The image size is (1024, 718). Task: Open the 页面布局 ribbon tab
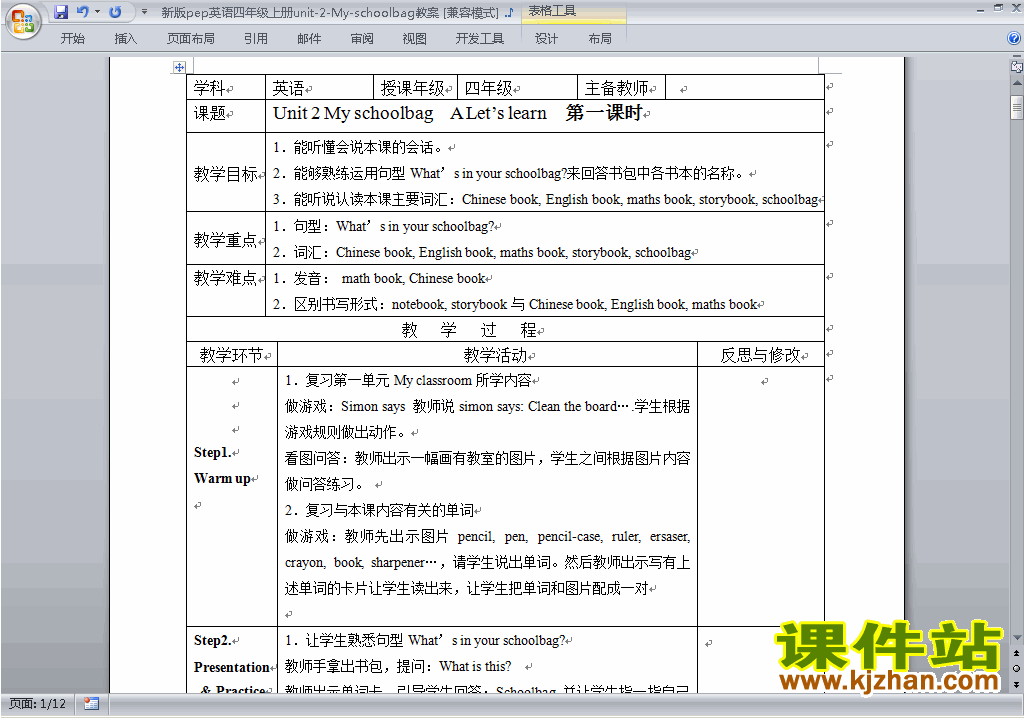pyautogui.click(x=191, y=39)
